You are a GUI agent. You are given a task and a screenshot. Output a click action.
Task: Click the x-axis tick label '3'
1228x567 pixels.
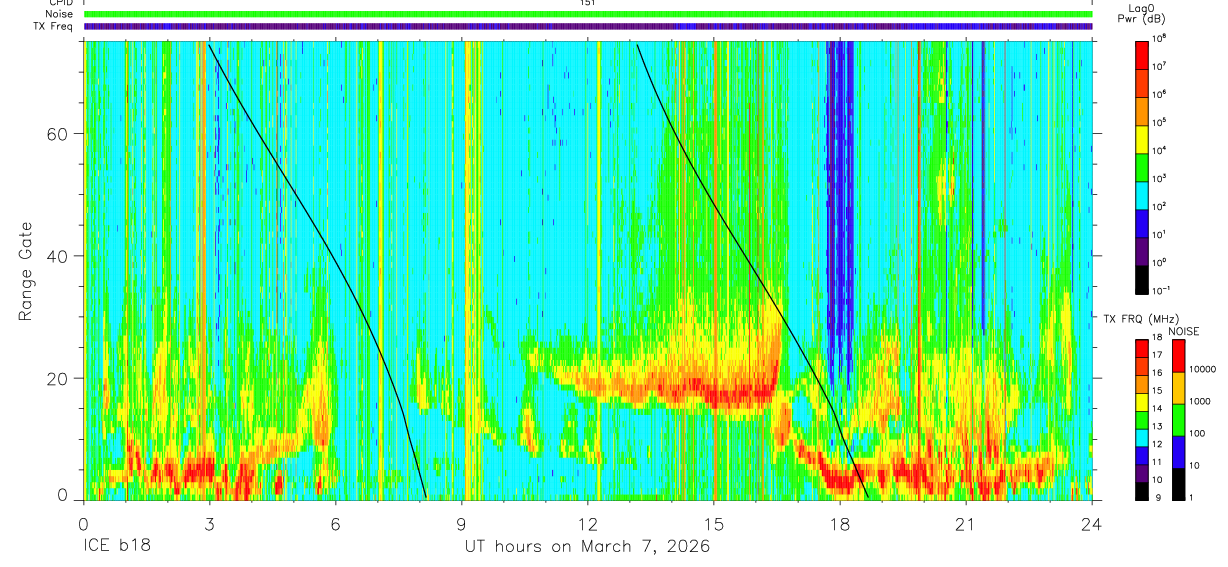tap(209, 523)
